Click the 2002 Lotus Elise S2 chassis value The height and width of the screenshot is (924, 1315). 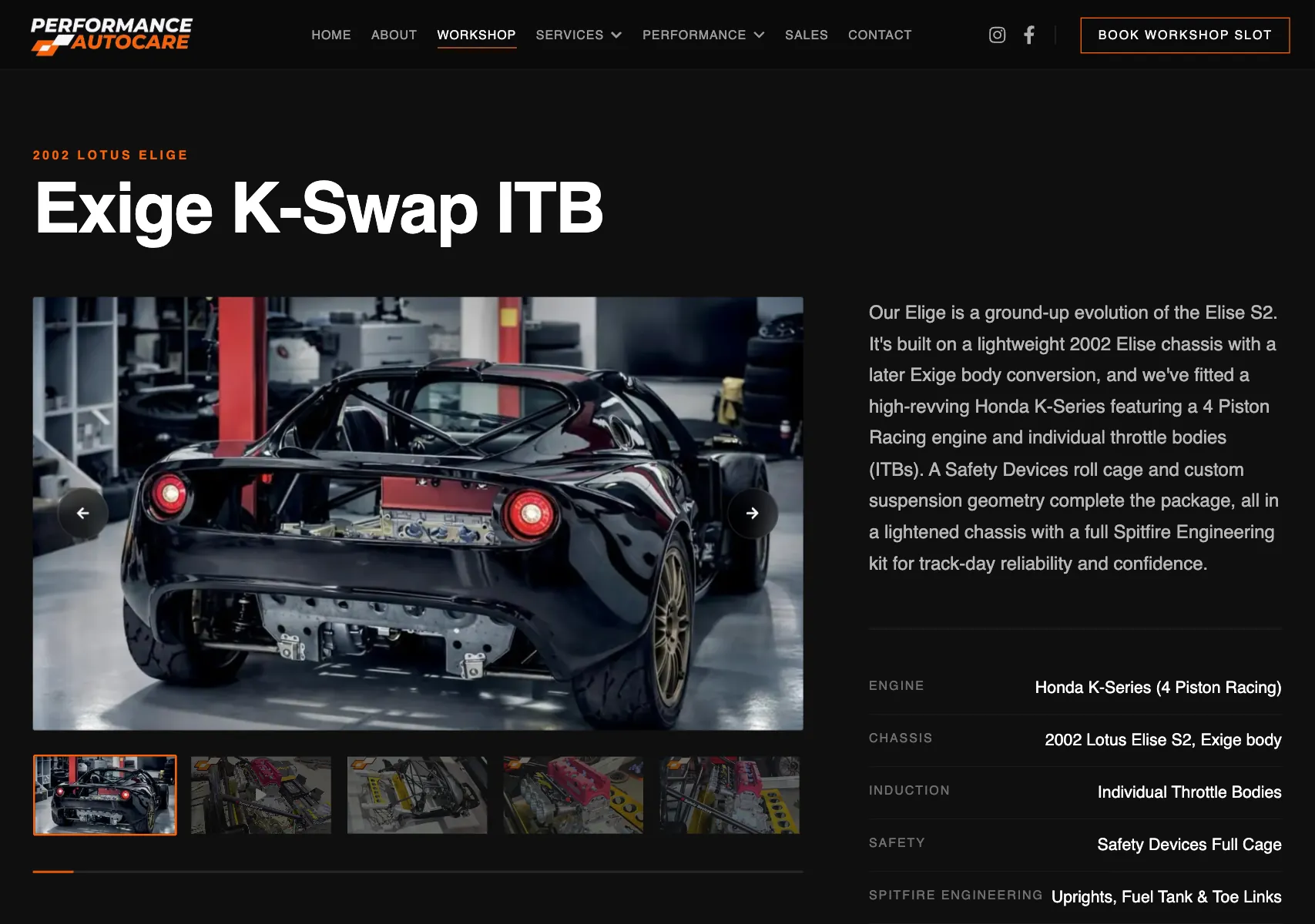1162,740
